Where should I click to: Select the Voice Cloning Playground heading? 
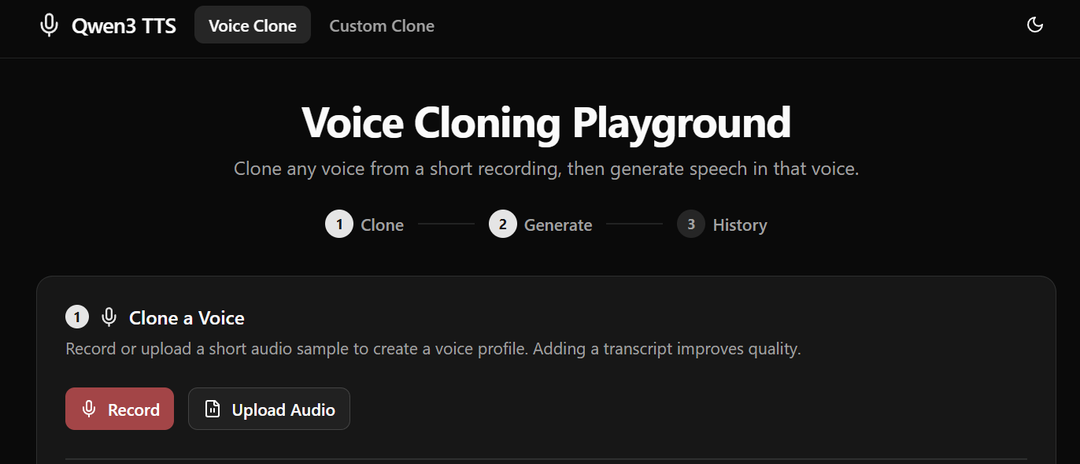click(x=546, y=123)
